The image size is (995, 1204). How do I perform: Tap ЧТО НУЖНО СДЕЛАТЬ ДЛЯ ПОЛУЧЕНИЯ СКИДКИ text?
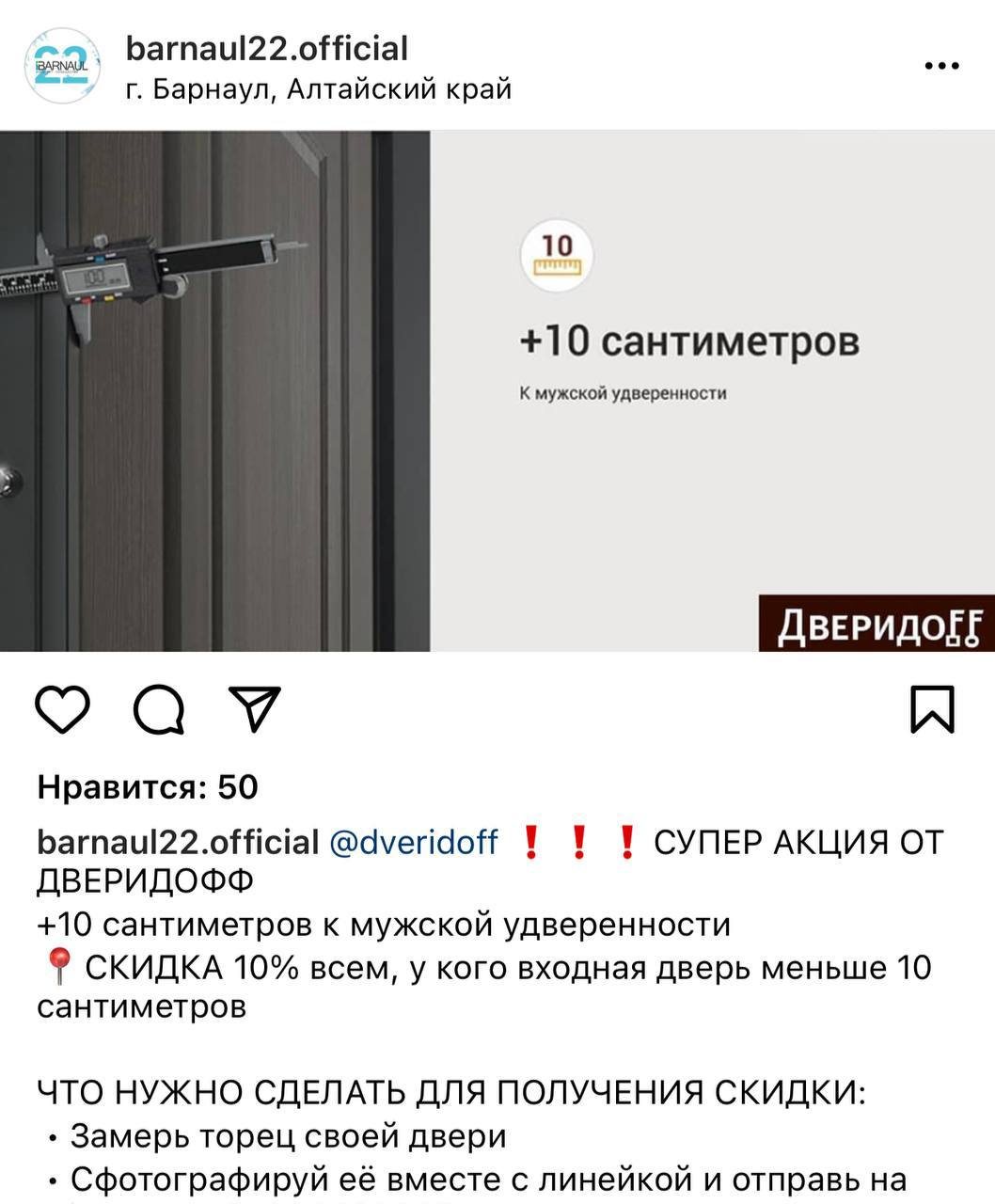[x=451, y=1093]
